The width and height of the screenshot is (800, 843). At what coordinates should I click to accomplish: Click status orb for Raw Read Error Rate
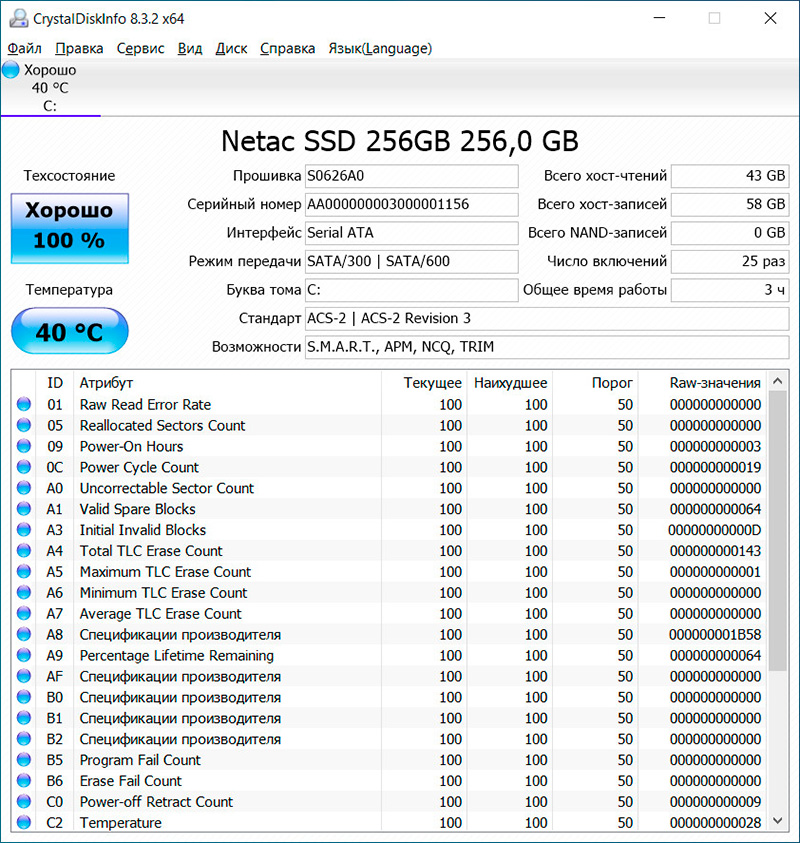coord(24,405)
